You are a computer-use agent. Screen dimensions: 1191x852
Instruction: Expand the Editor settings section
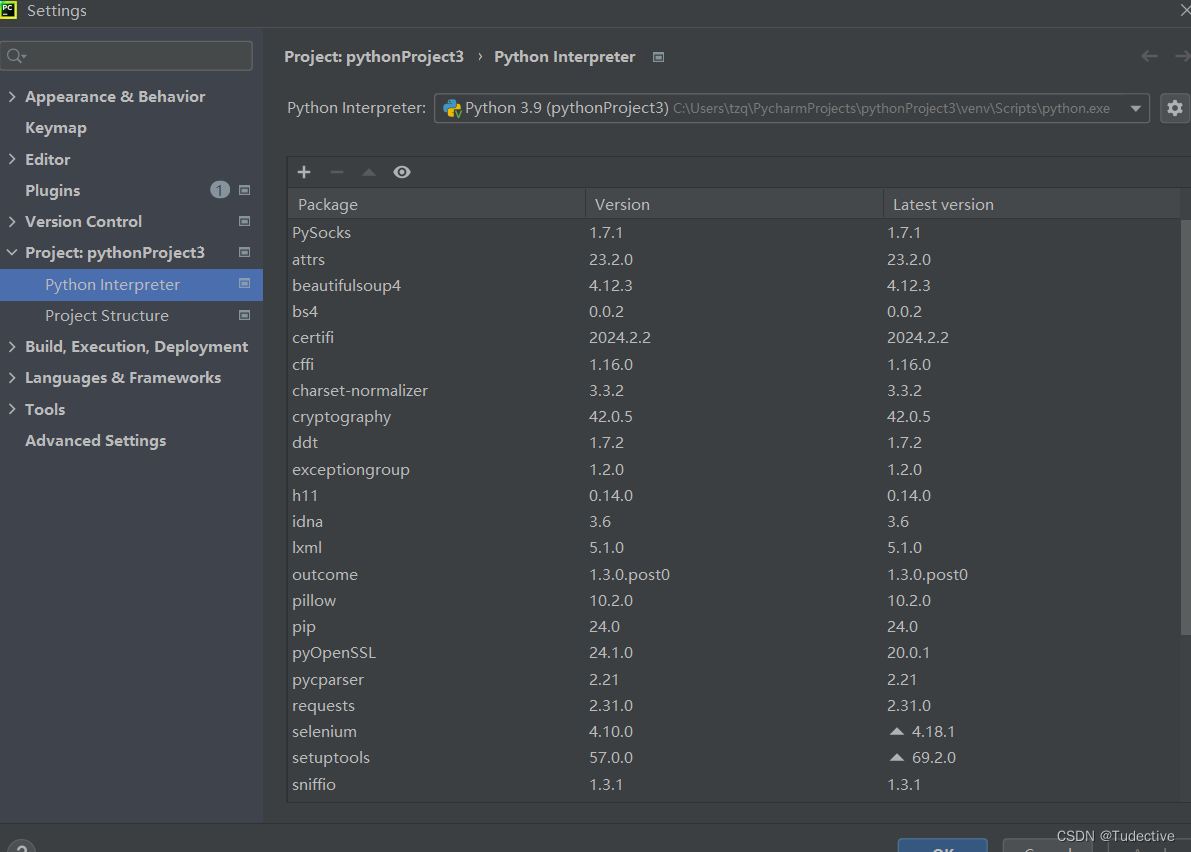11,159
